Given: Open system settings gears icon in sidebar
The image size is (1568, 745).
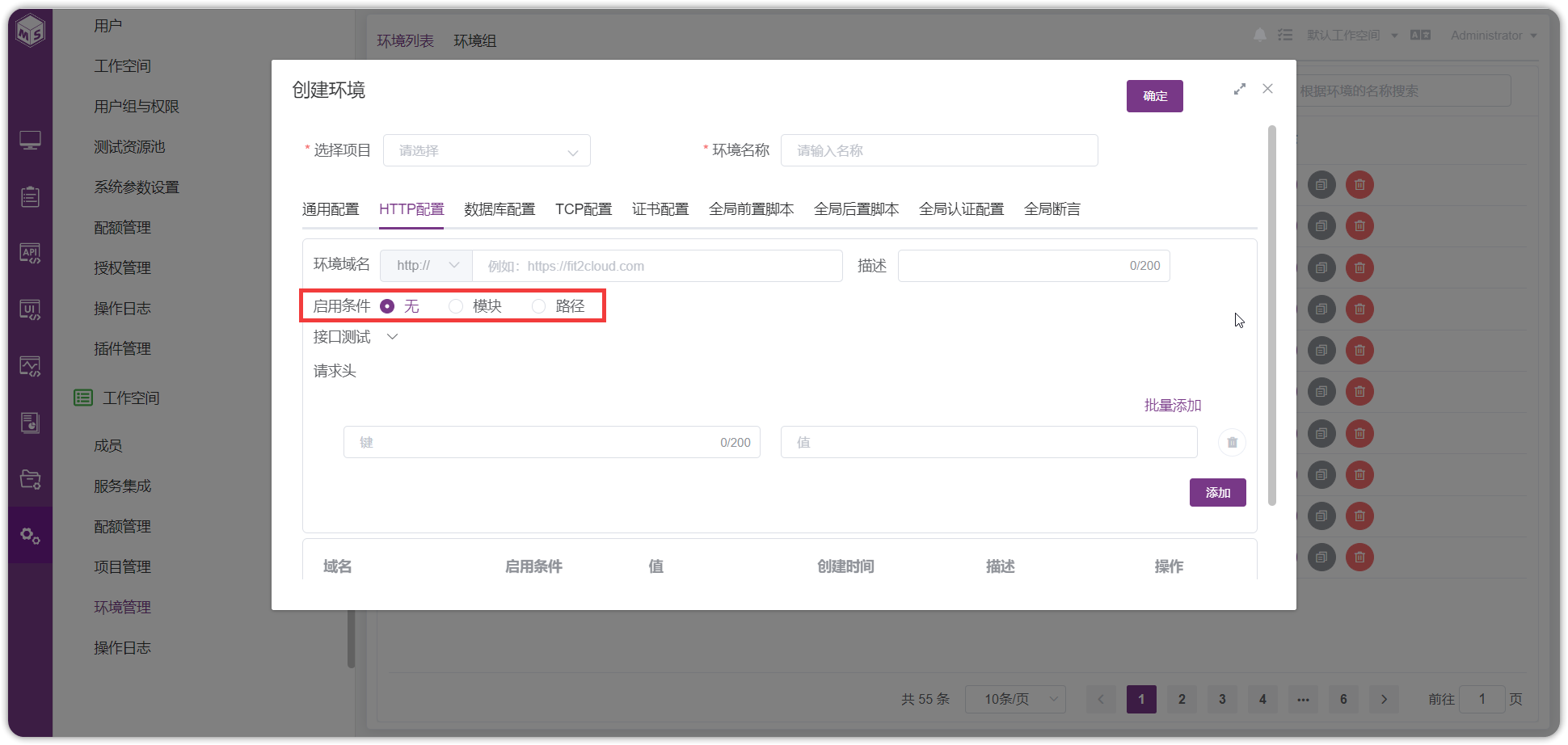Looking at the screenshot, I should pos(30,535).
